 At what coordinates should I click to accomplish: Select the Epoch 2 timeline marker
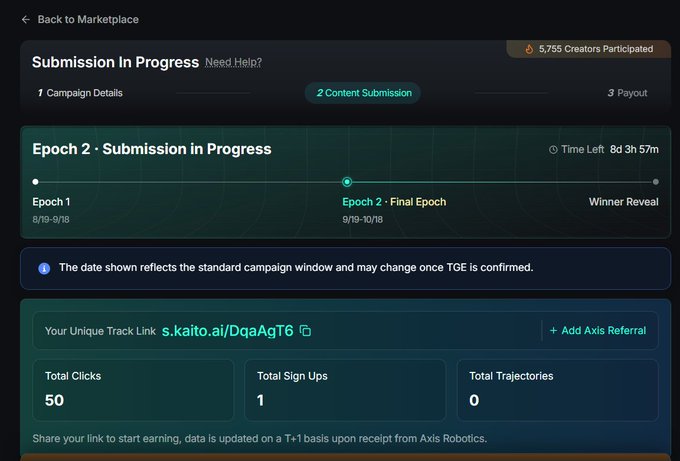click(x=347, y=182)
